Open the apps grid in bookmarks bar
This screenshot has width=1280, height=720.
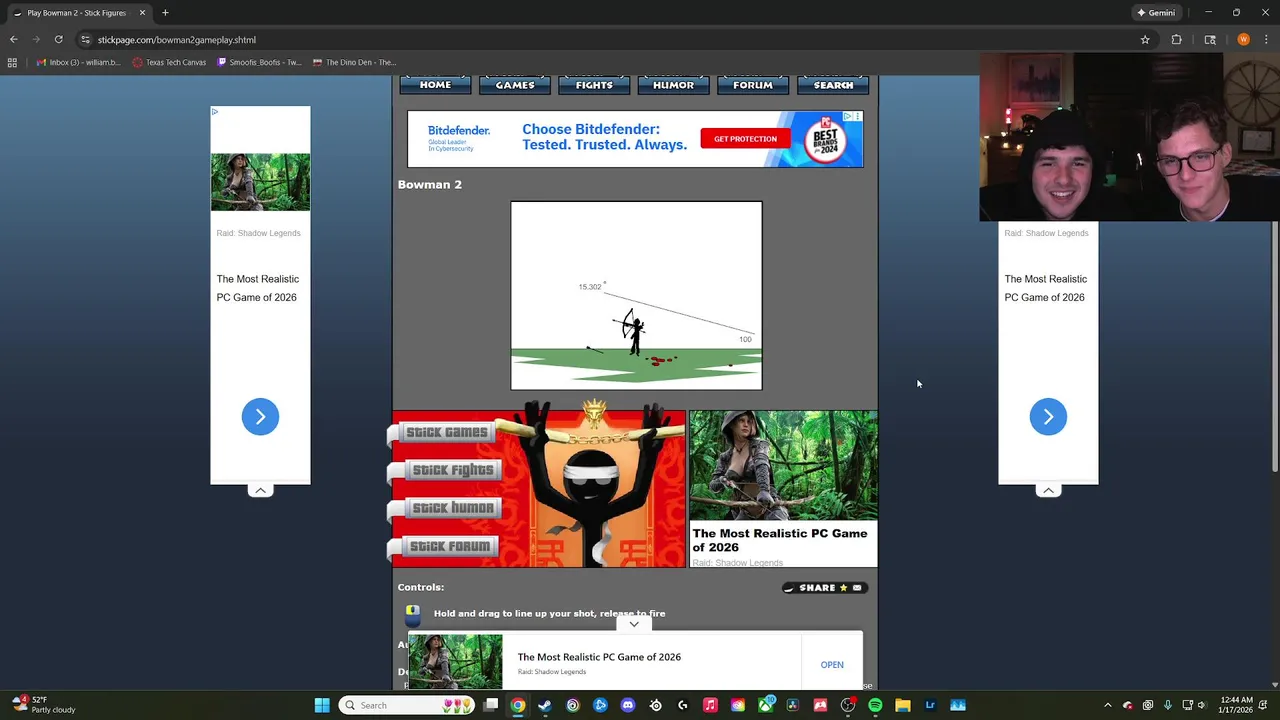[x=12, y=62]
